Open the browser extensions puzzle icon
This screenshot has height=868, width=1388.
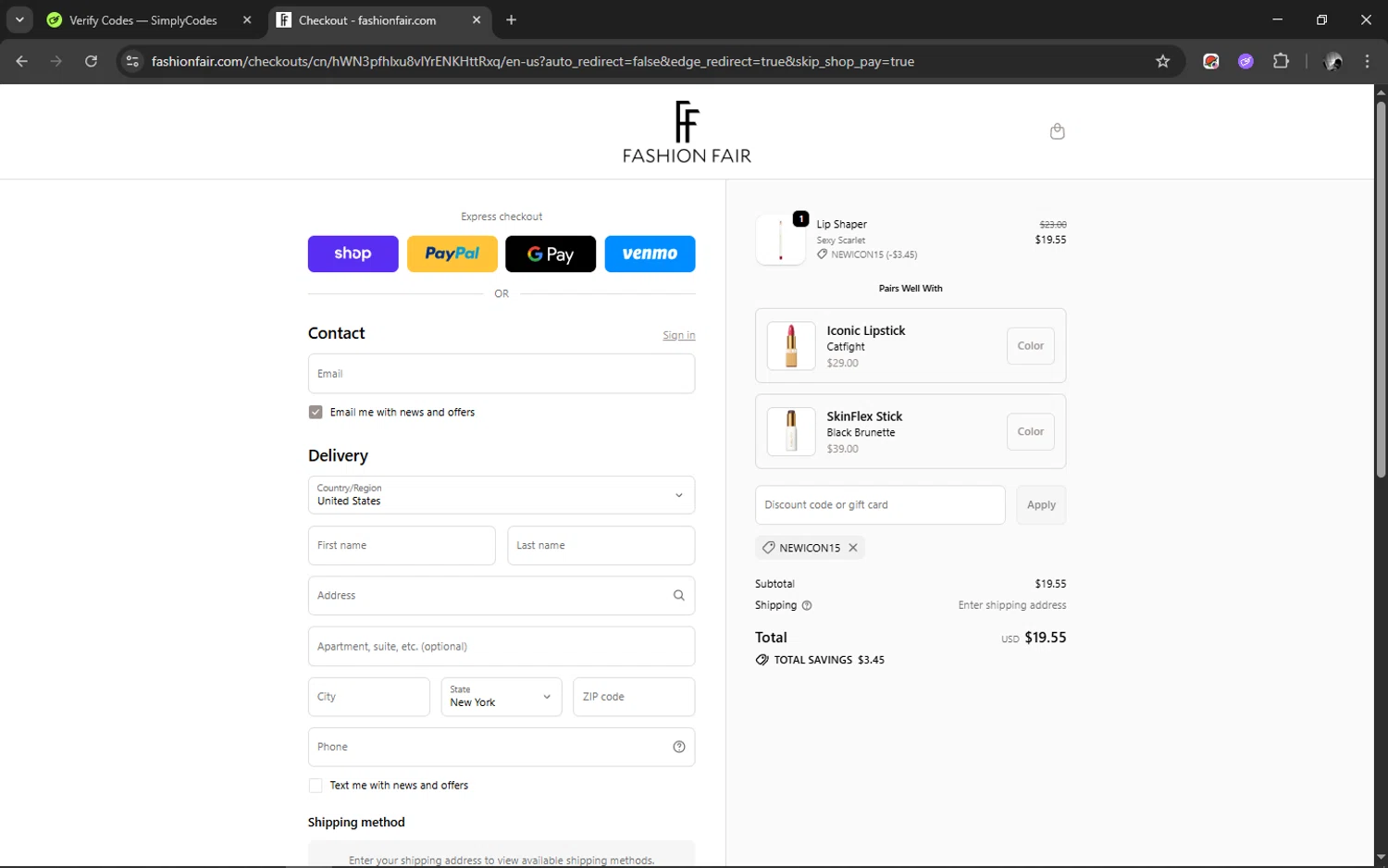[1281, 61]
